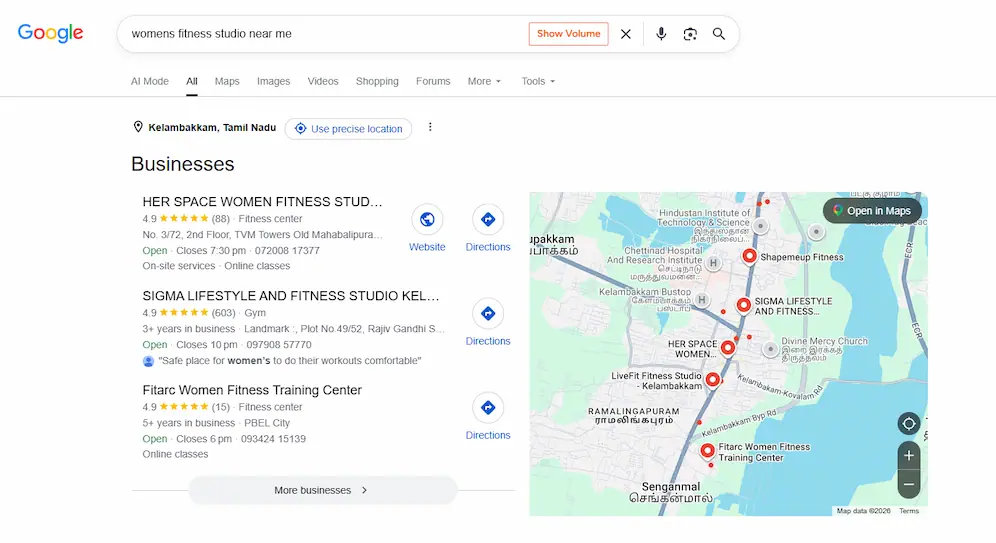Image resolution: width=996 pixels, height=543 pixels.
Task: Click the (15) reviews count
Action: coord(220,407)
